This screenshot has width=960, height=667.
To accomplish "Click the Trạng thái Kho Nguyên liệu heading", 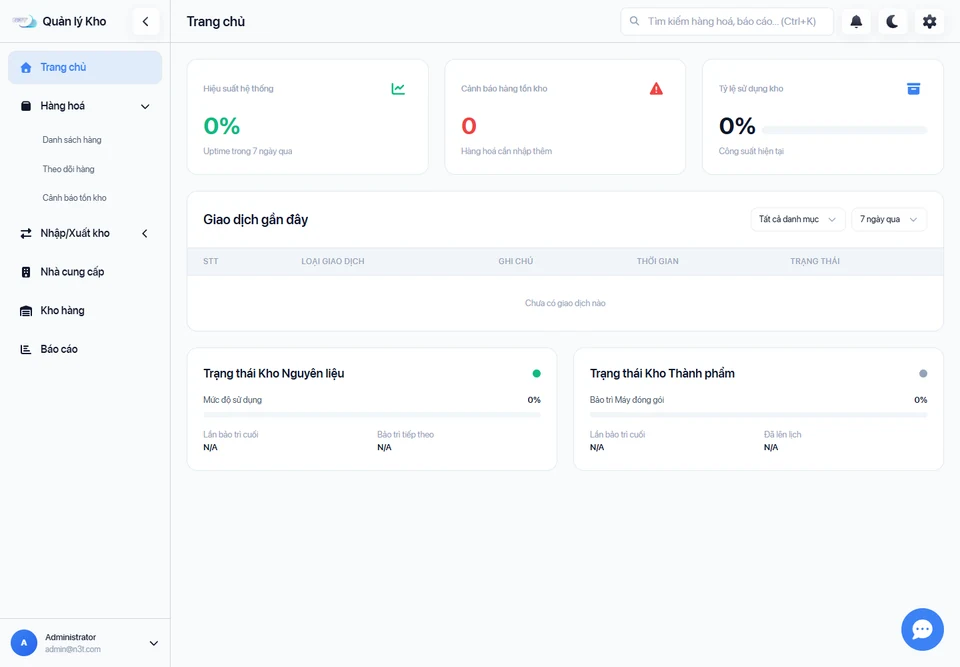I will 274,374.
